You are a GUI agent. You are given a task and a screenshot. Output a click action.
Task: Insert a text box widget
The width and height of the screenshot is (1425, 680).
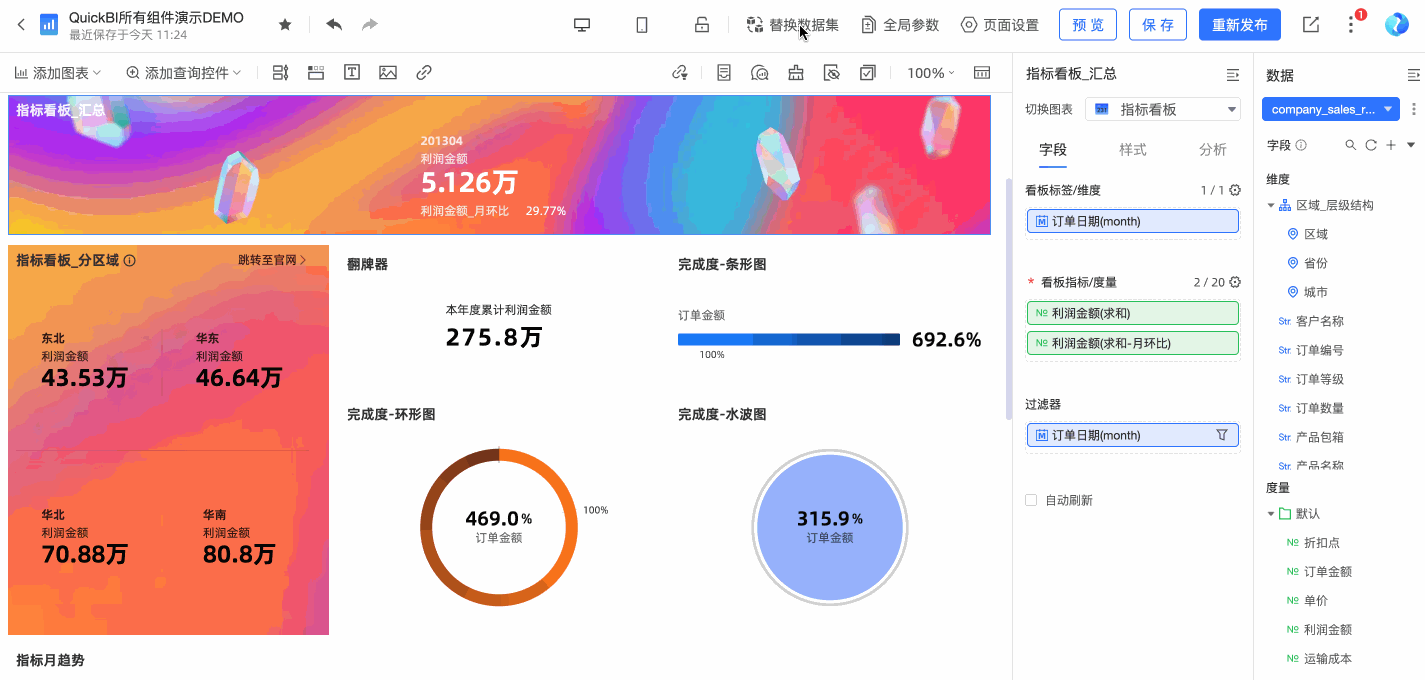tap(352, 73)
